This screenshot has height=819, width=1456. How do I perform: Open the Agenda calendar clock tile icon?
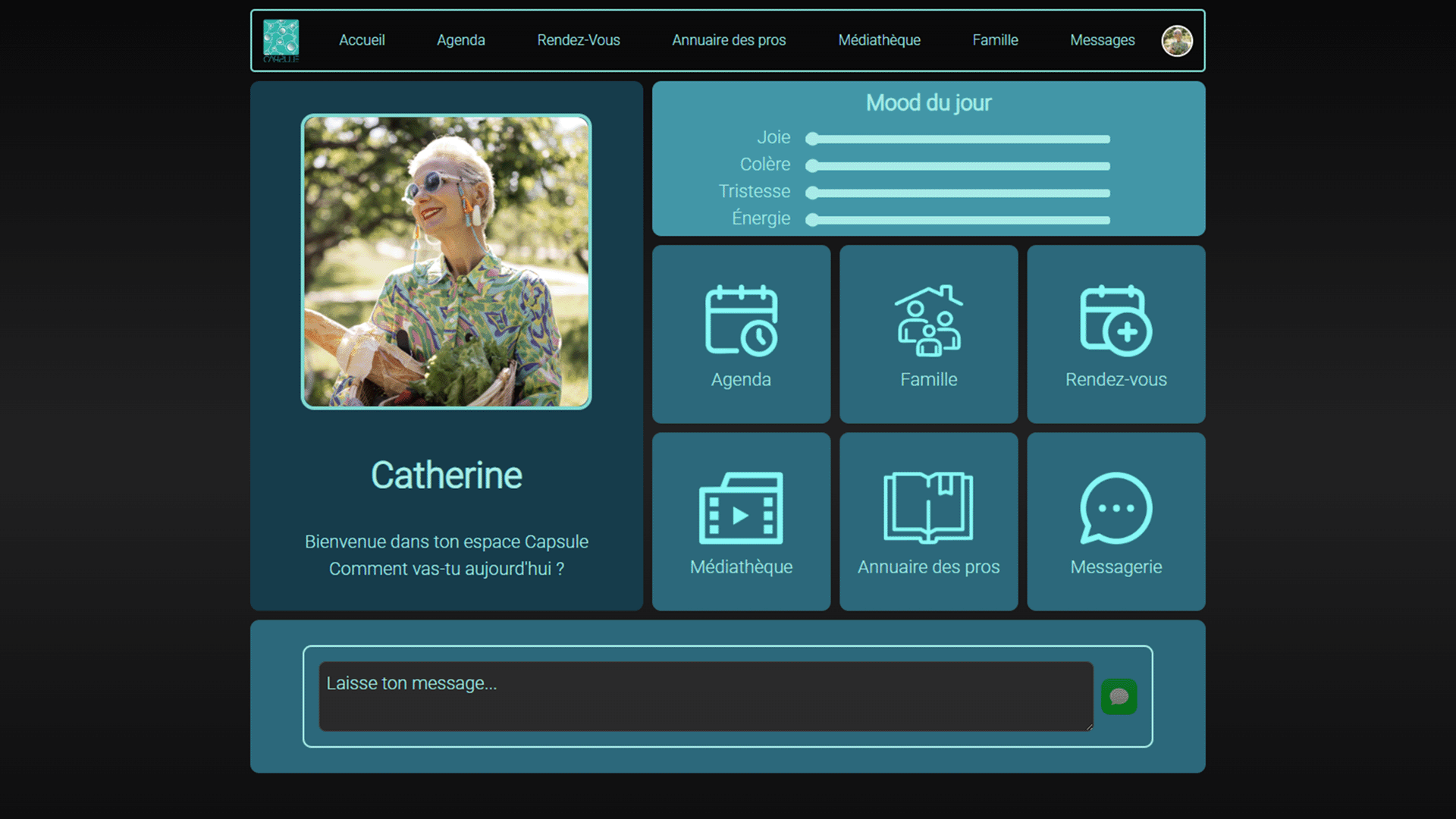741,320
